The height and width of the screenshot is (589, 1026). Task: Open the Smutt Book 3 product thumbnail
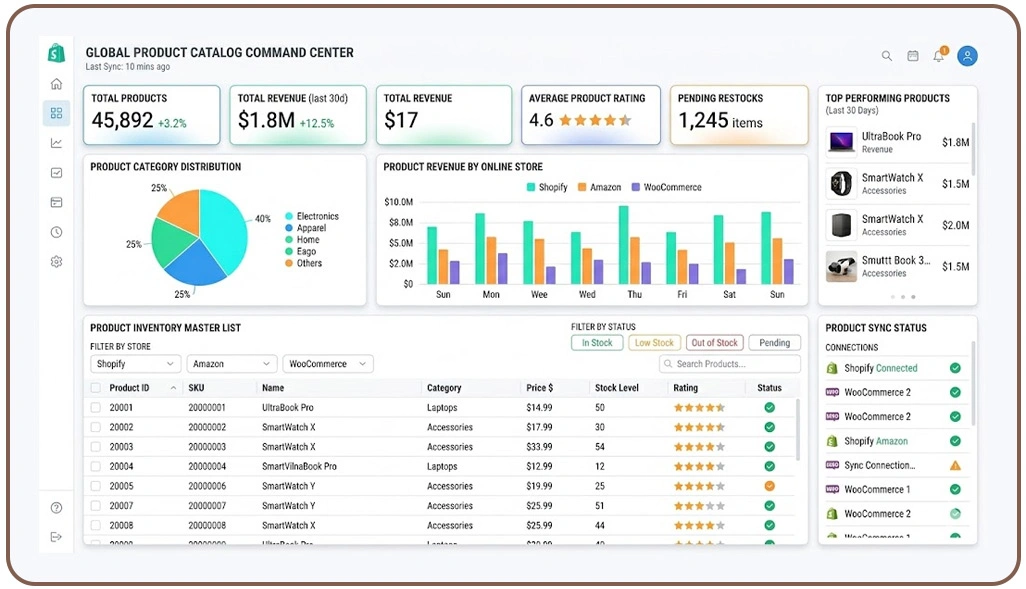pos(841,266)
